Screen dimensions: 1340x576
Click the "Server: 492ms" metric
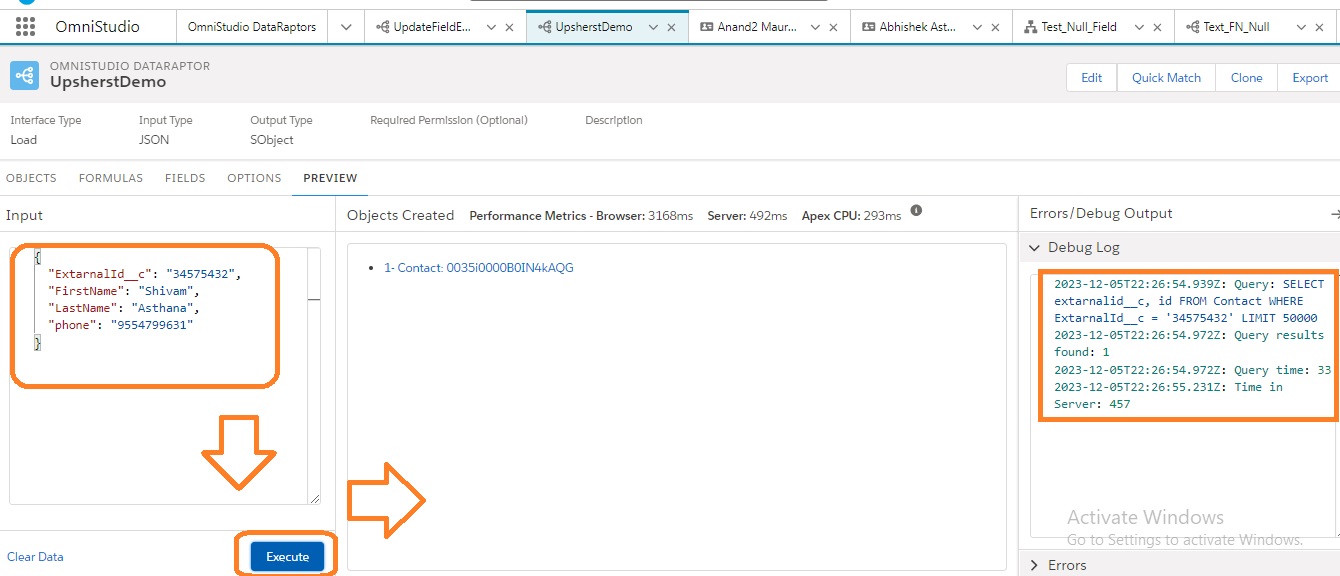tap(747, 215)
